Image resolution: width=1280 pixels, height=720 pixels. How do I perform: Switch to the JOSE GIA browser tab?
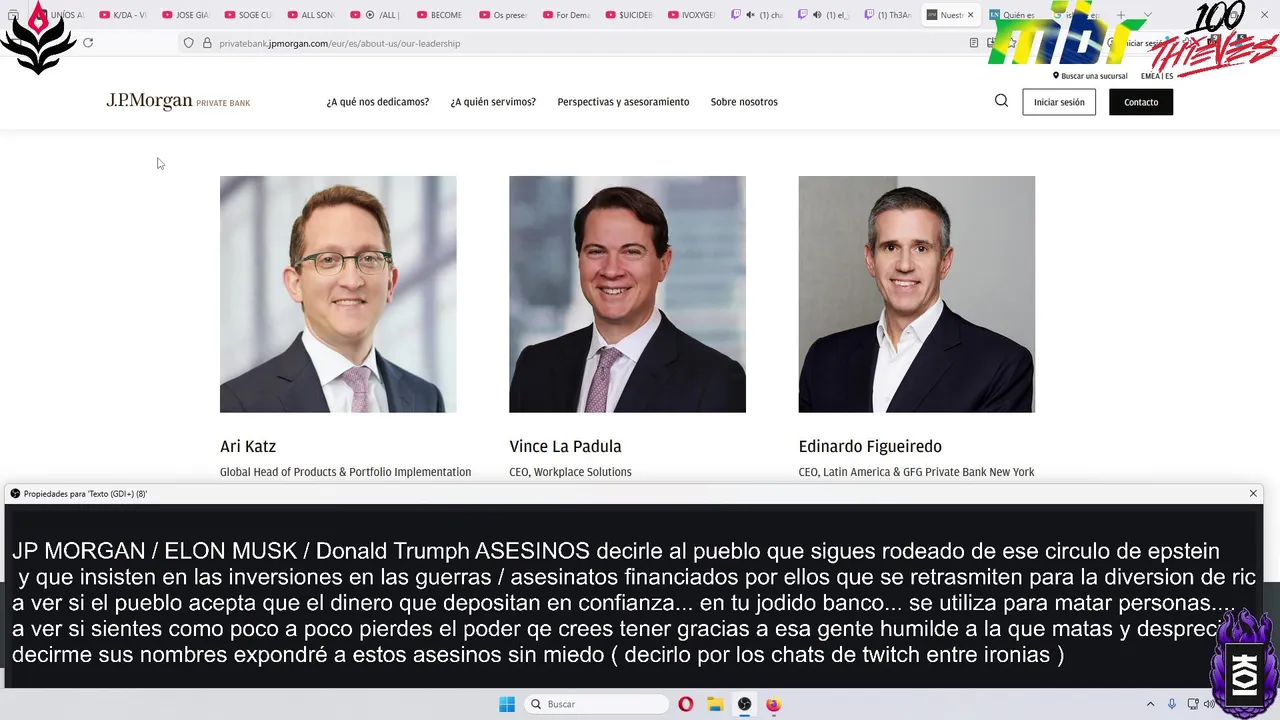[x=185, y=15]
